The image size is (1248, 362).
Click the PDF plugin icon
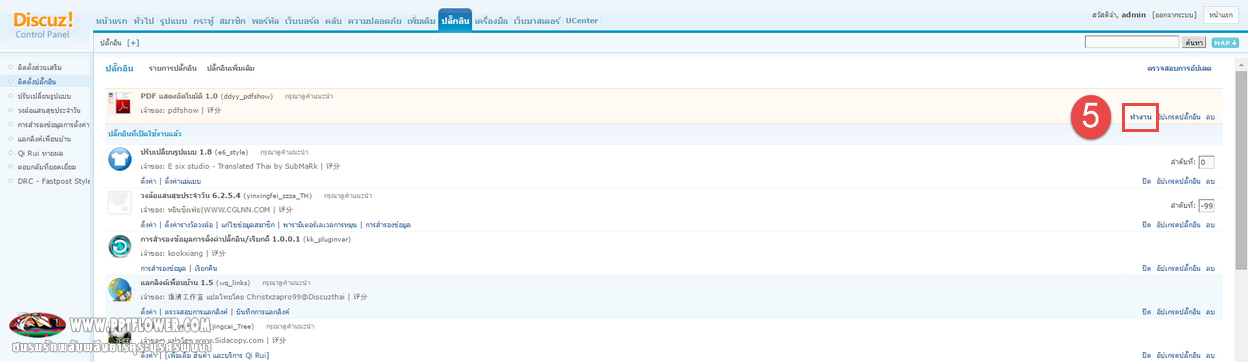[120, 105]
